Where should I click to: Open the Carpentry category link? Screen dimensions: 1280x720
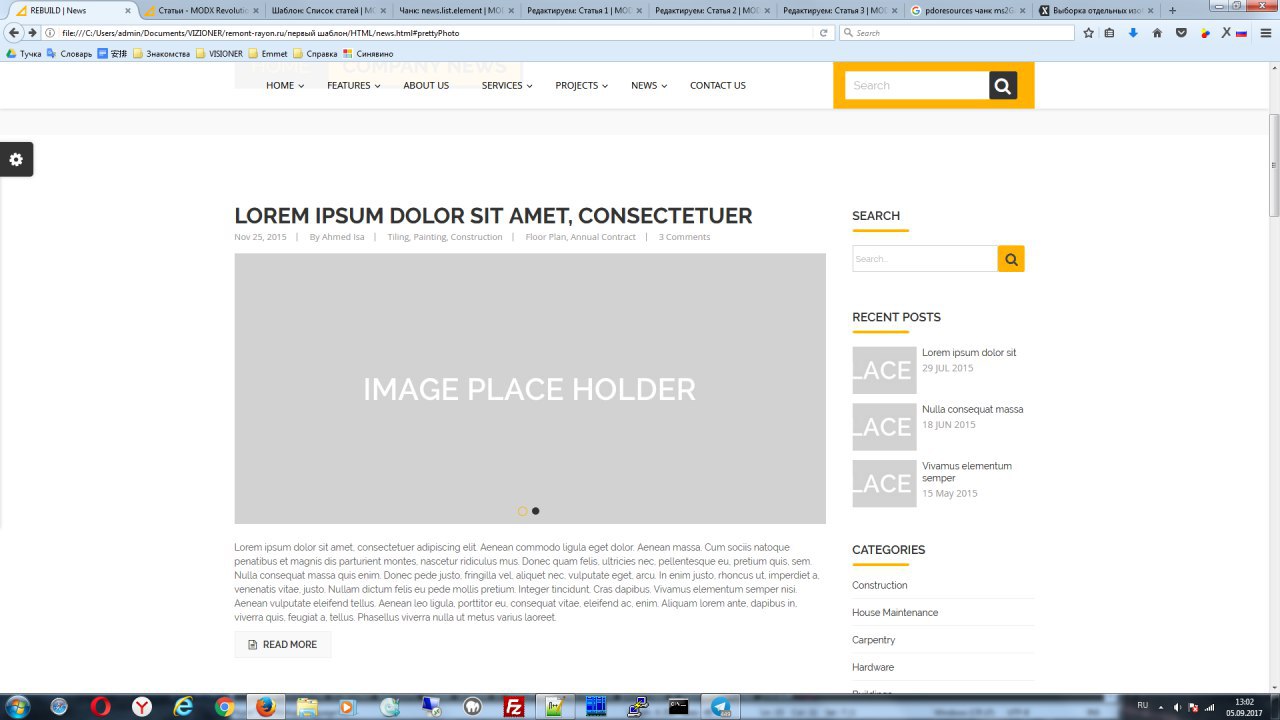tap(874, 640)
